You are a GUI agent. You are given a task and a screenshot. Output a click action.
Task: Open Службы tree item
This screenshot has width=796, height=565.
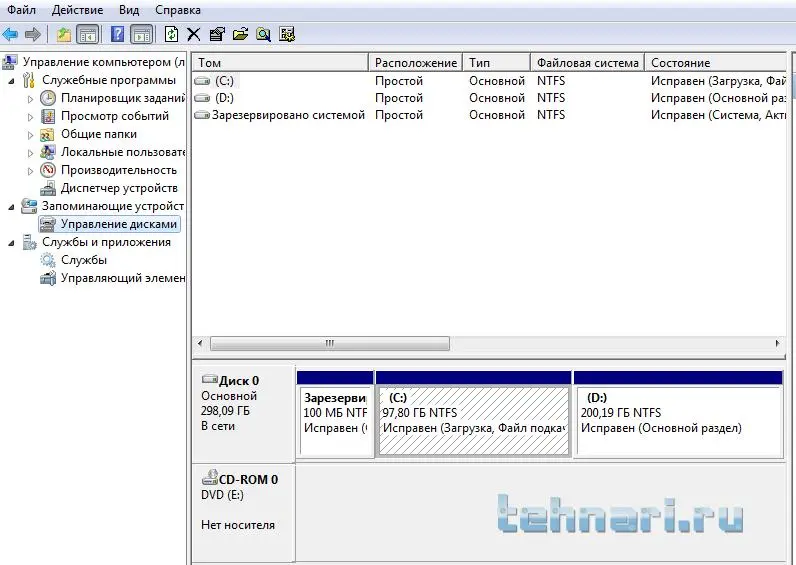[84, 260]
